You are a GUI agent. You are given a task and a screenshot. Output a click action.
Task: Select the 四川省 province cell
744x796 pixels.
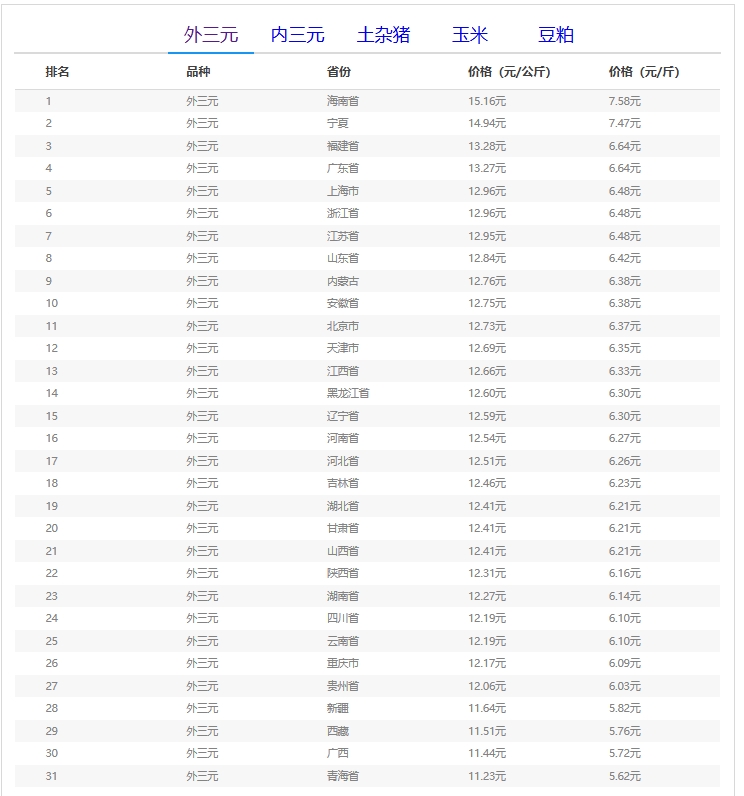(343, 618)
